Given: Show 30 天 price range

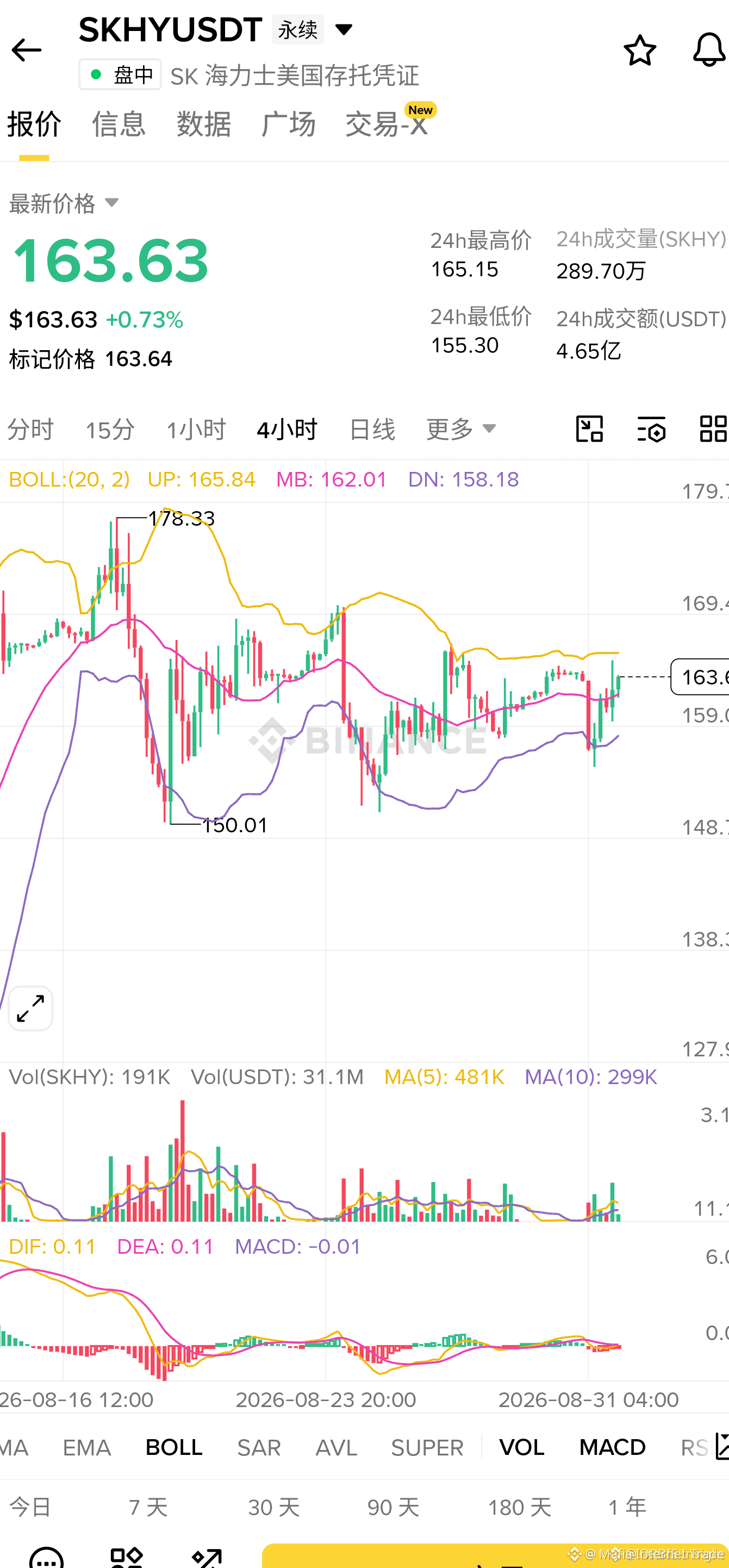Looking at the screenshot, I should (x=274, y=1507).
